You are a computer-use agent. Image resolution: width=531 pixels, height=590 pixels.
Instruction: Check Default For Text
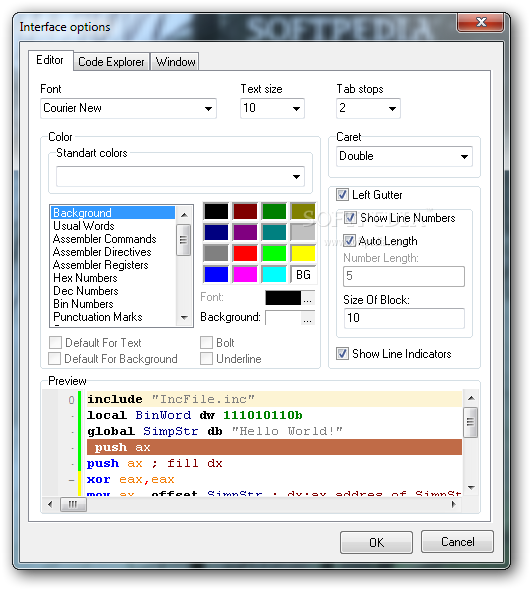pyautogui.click(x=55, y=342)
